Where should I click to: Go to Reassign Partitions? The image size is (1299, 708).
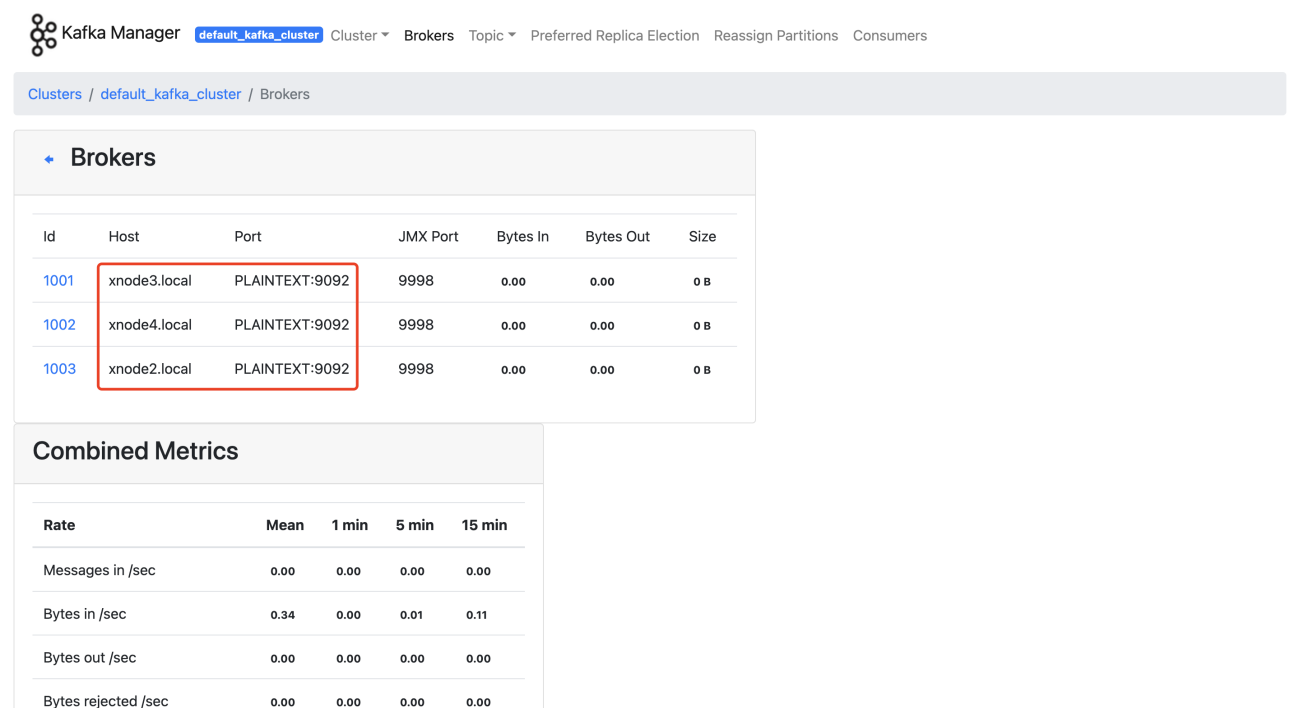(776, 35)
